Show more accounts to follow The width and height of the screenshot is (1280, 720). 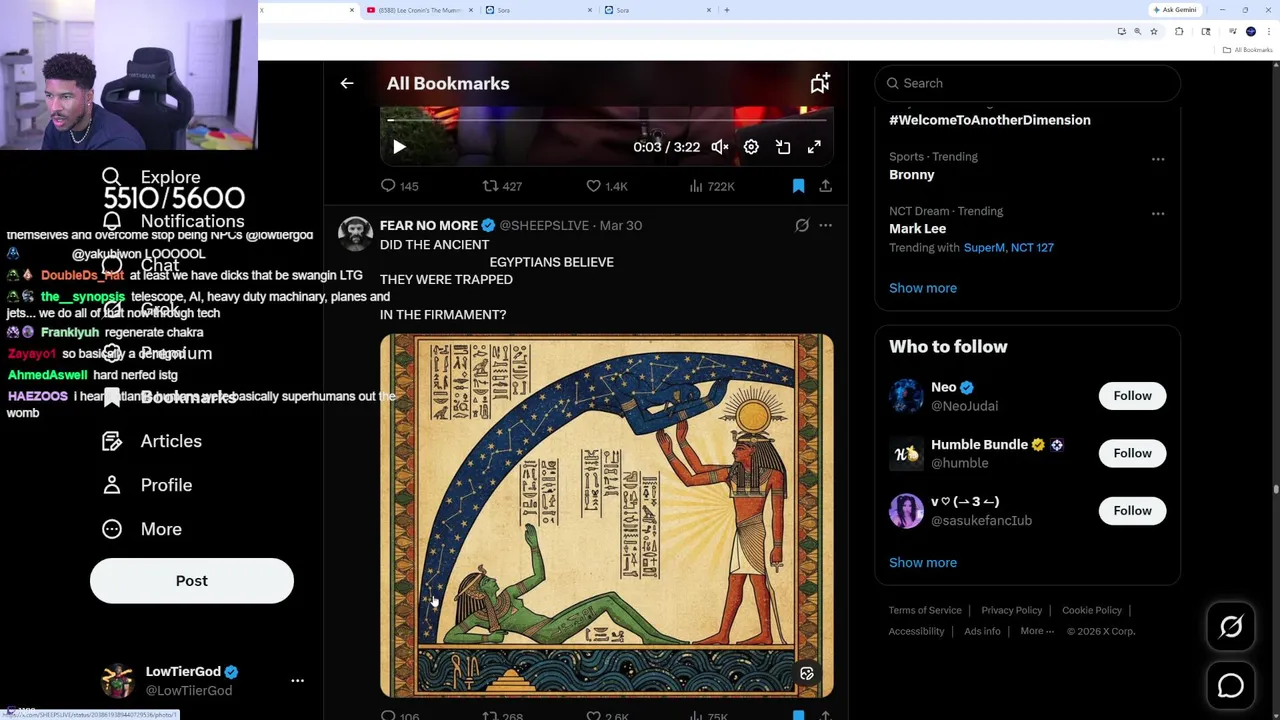pyautogui.click(x=923, y=562)
